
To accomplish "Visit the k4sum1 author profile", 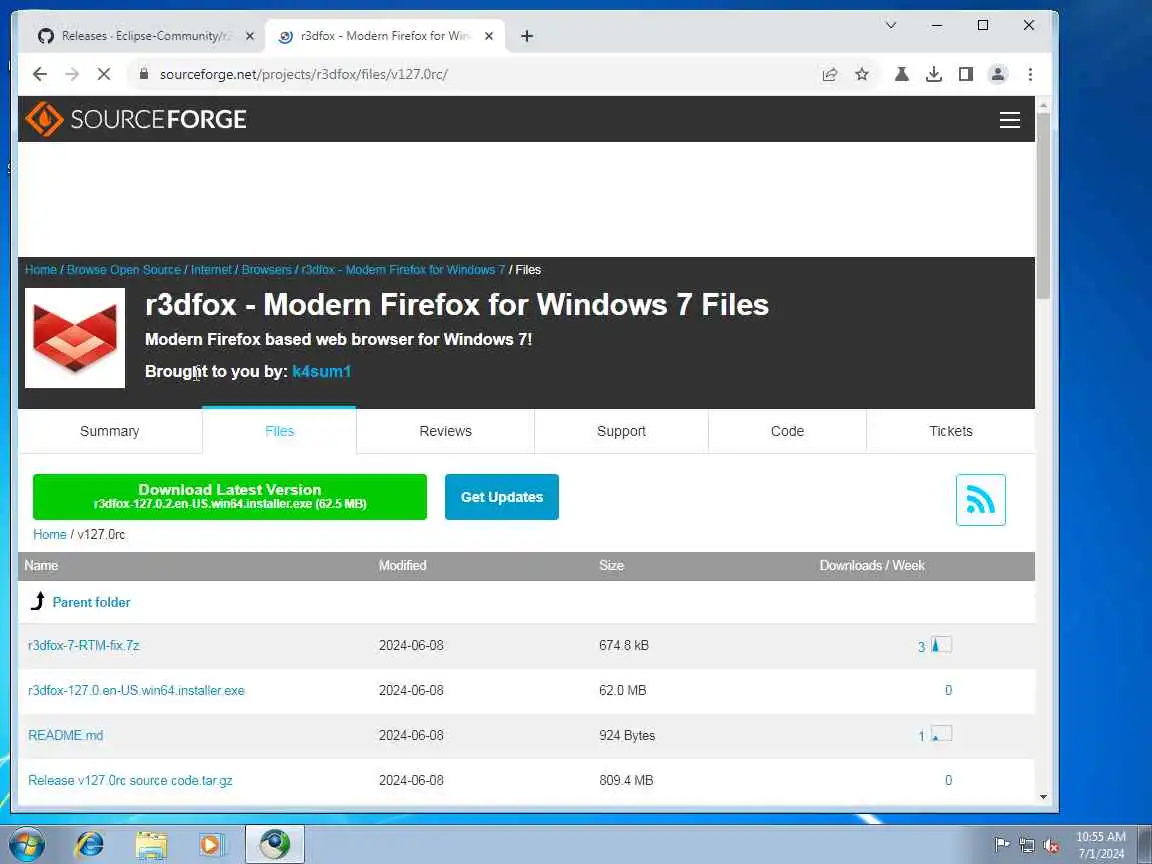I will [x=322, y=371].
